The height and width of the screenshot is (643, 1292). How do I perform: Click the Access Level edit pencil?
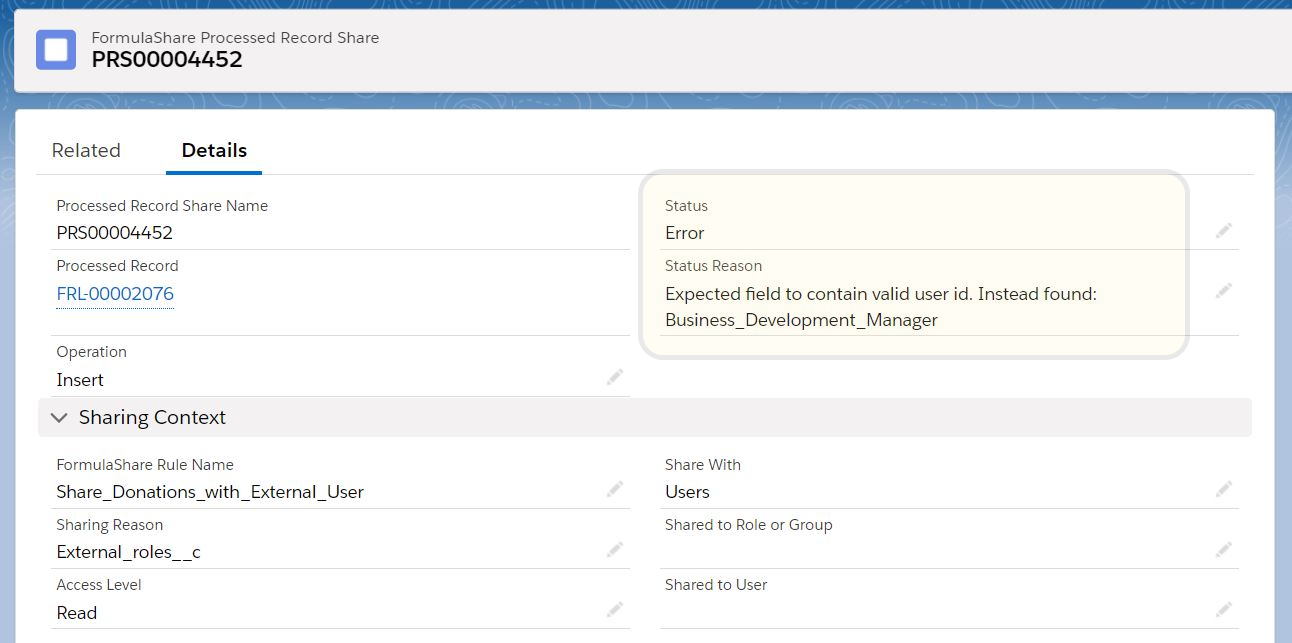pos(615,609)
